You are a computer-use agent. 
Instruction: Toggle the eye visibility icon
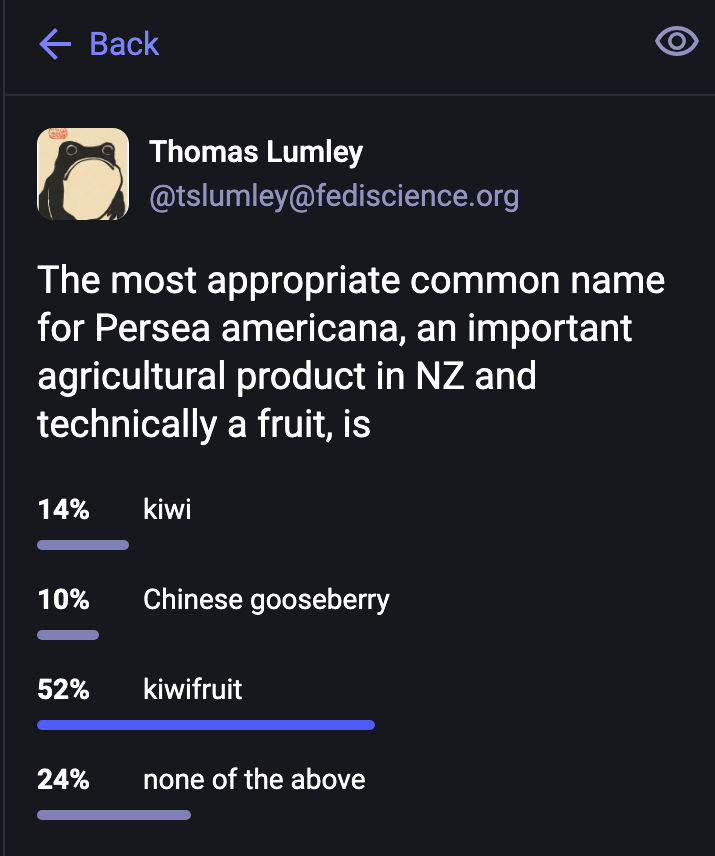[676, 42]
